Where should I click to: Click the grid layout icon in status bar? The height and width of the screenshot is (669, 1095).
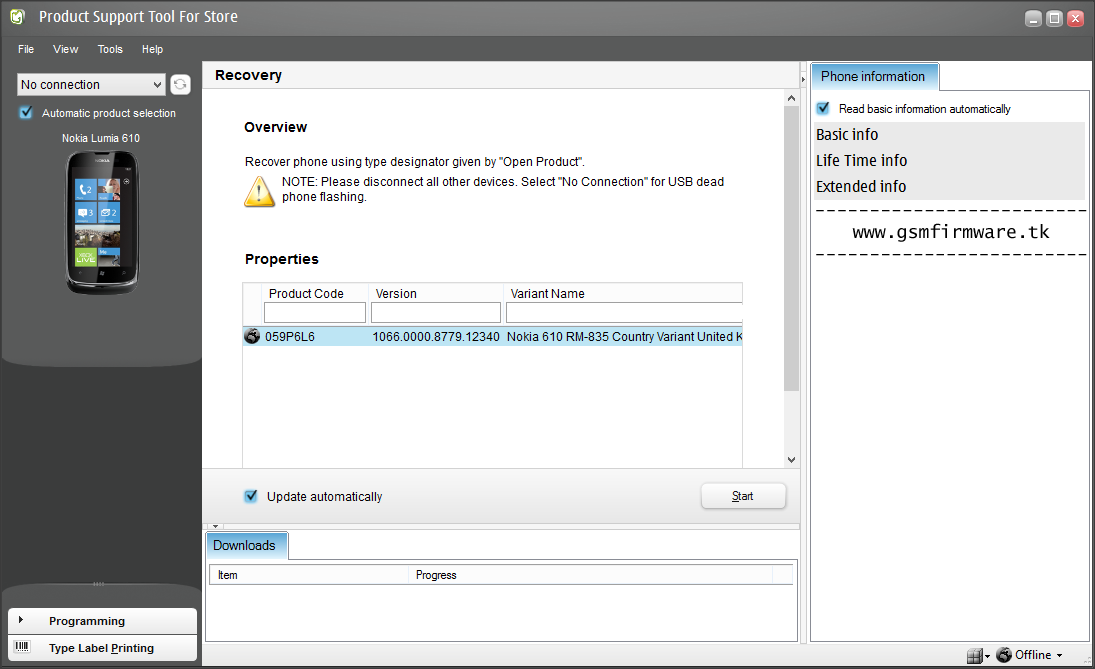(974, 655)
